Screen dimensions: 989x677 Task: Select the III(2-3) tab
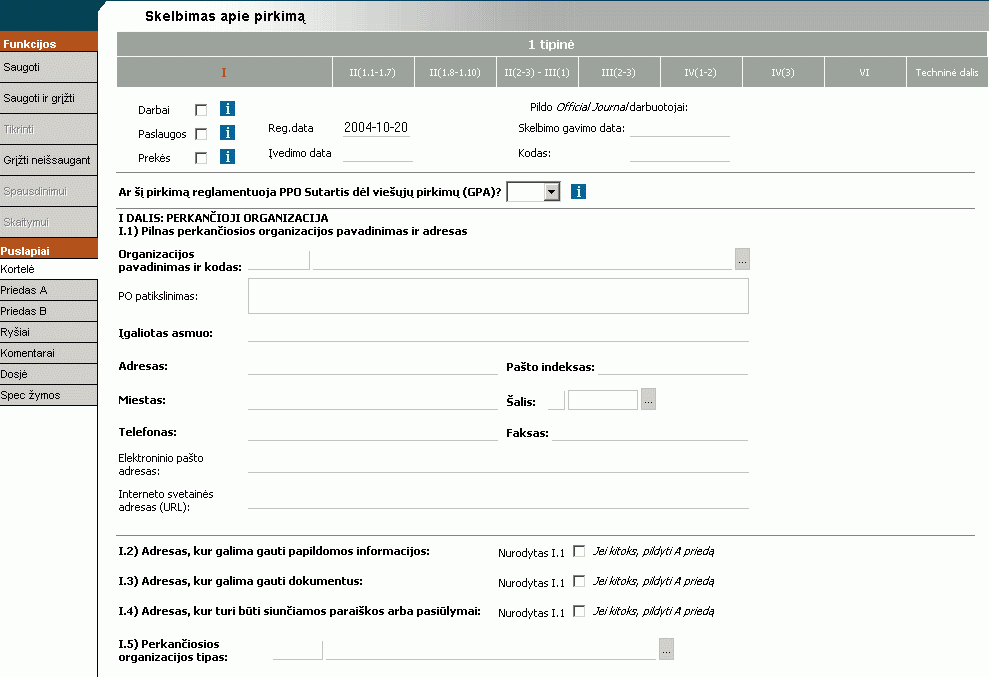619,72
